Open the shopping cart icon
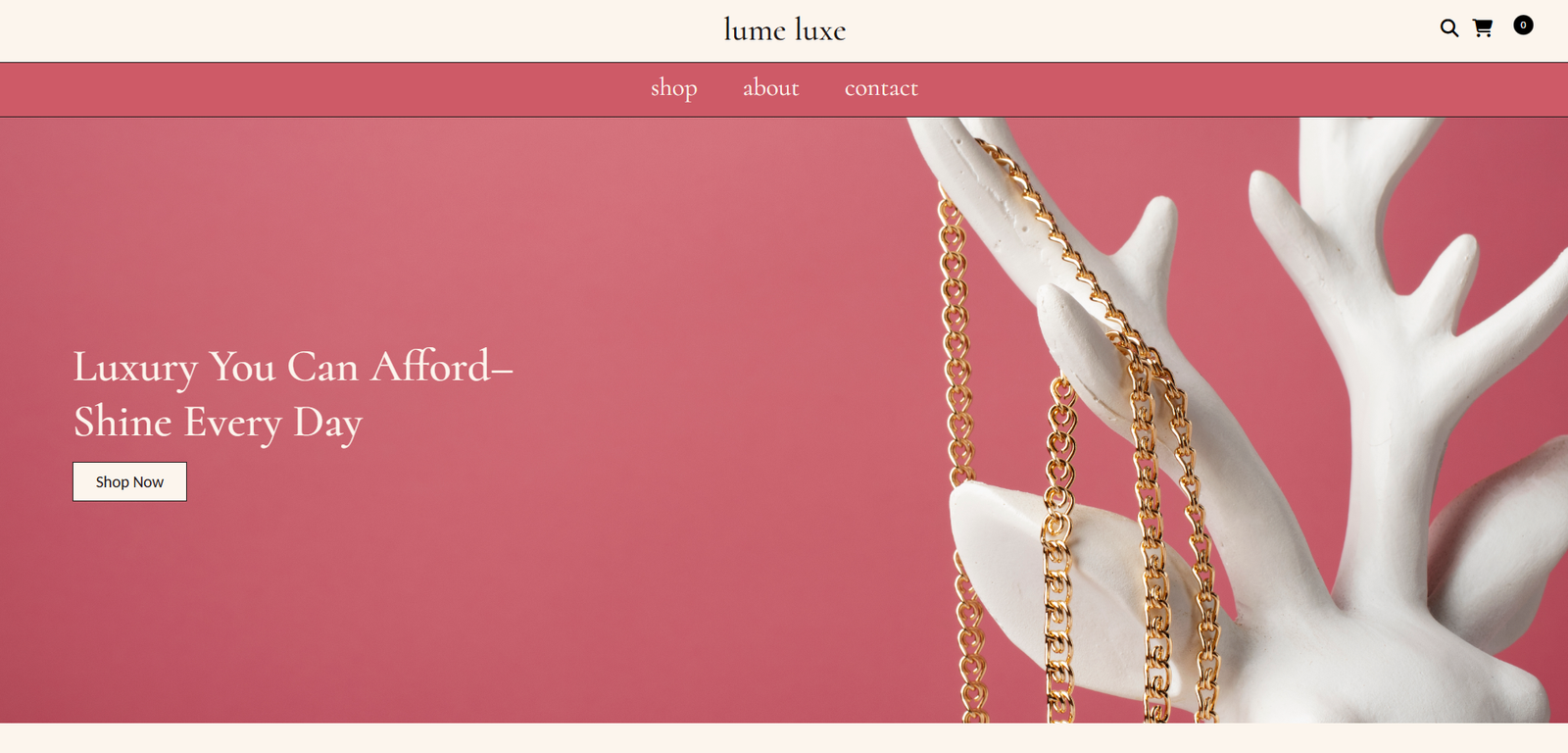Screen dimensions: 1568x753 click(1483, 28)
